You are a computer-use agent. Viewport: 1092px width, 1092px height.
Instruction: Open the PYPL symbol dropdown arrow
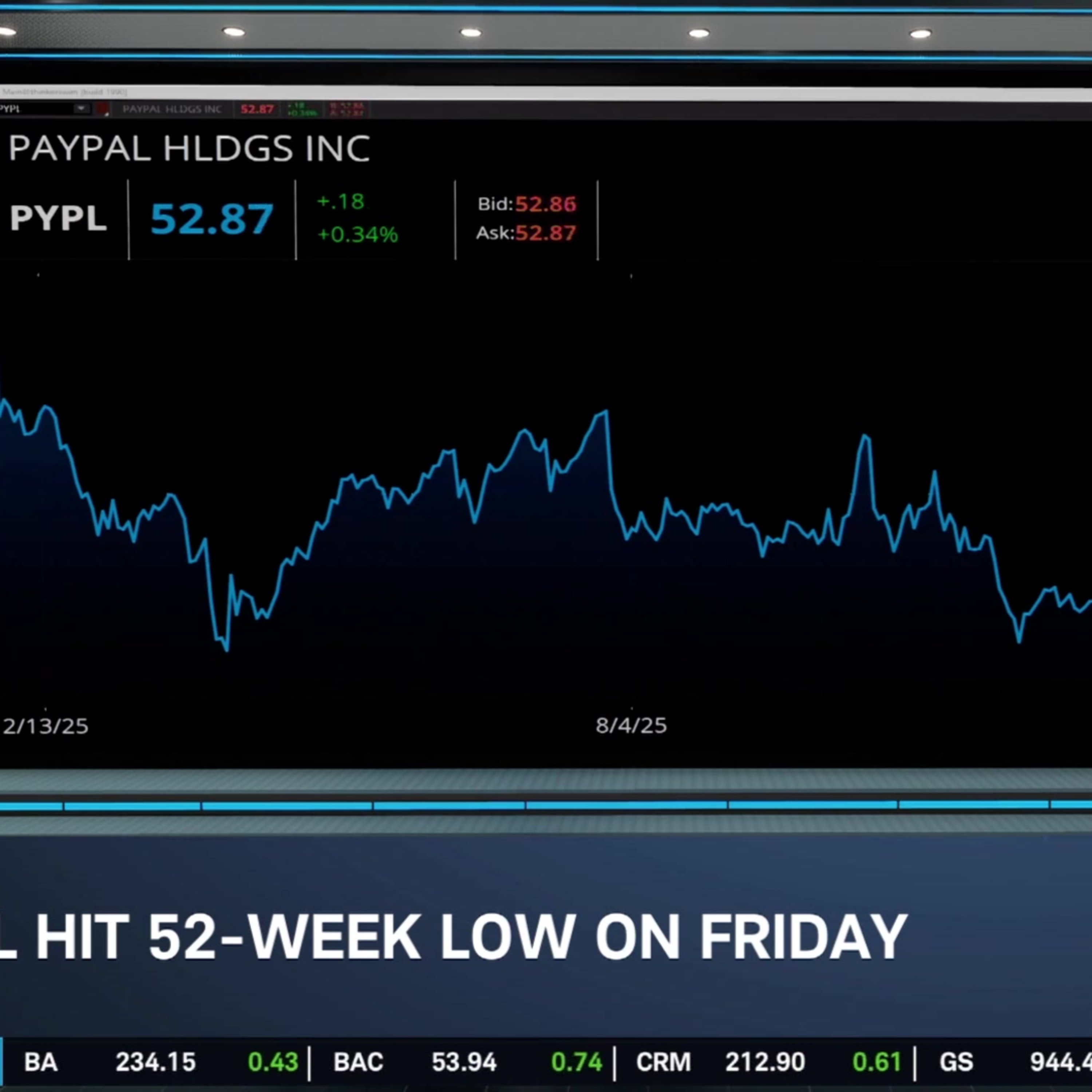tap(82, 108)
